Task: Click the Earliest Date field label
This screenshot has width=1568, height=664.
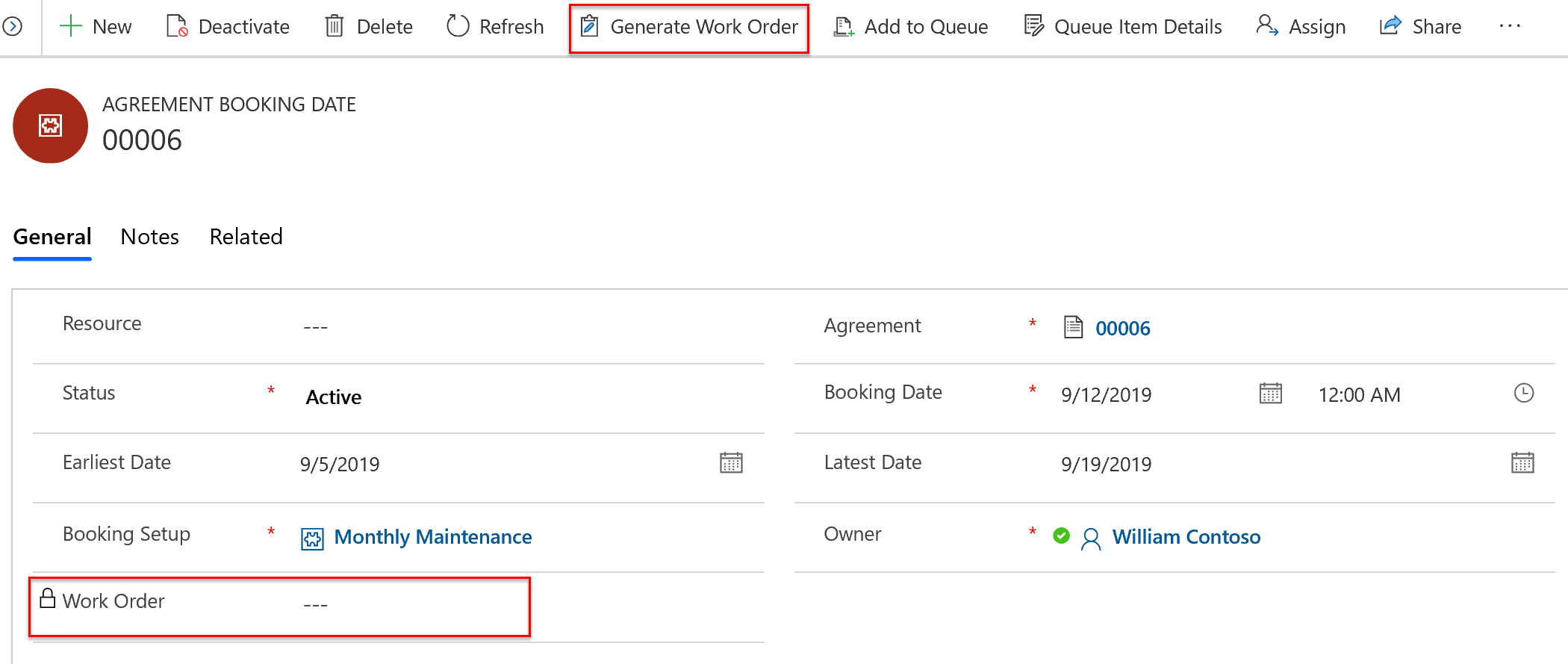Action: (116, 462)
